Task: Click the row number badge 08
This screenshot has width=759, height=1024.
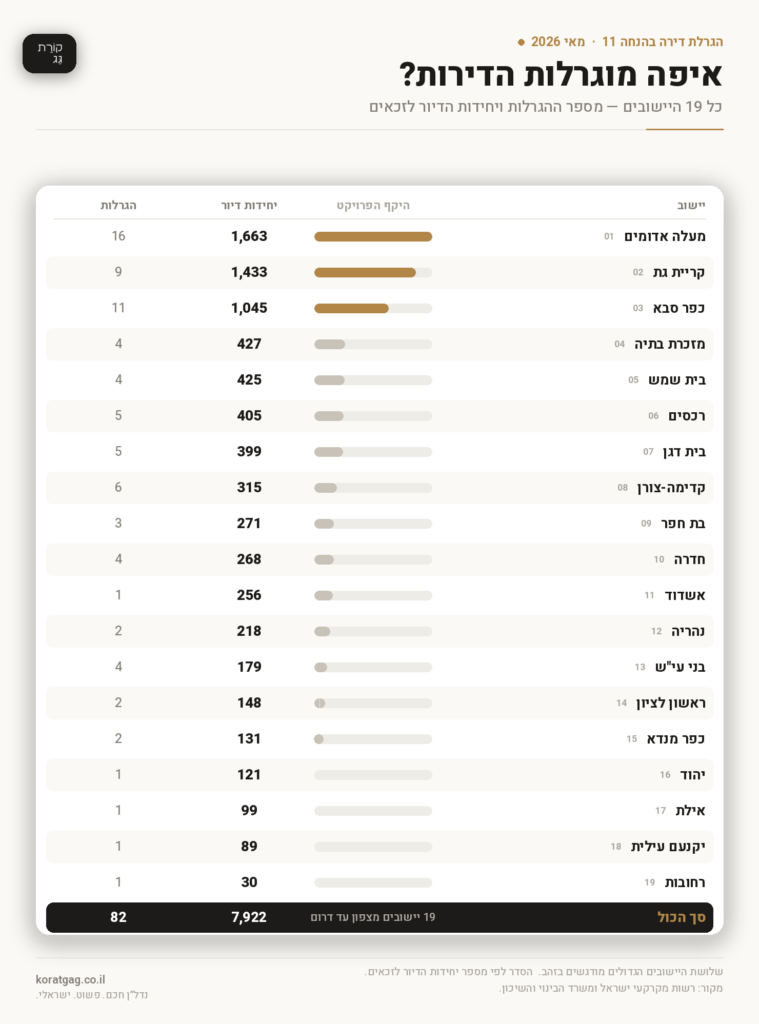Action: click(622, 488)
